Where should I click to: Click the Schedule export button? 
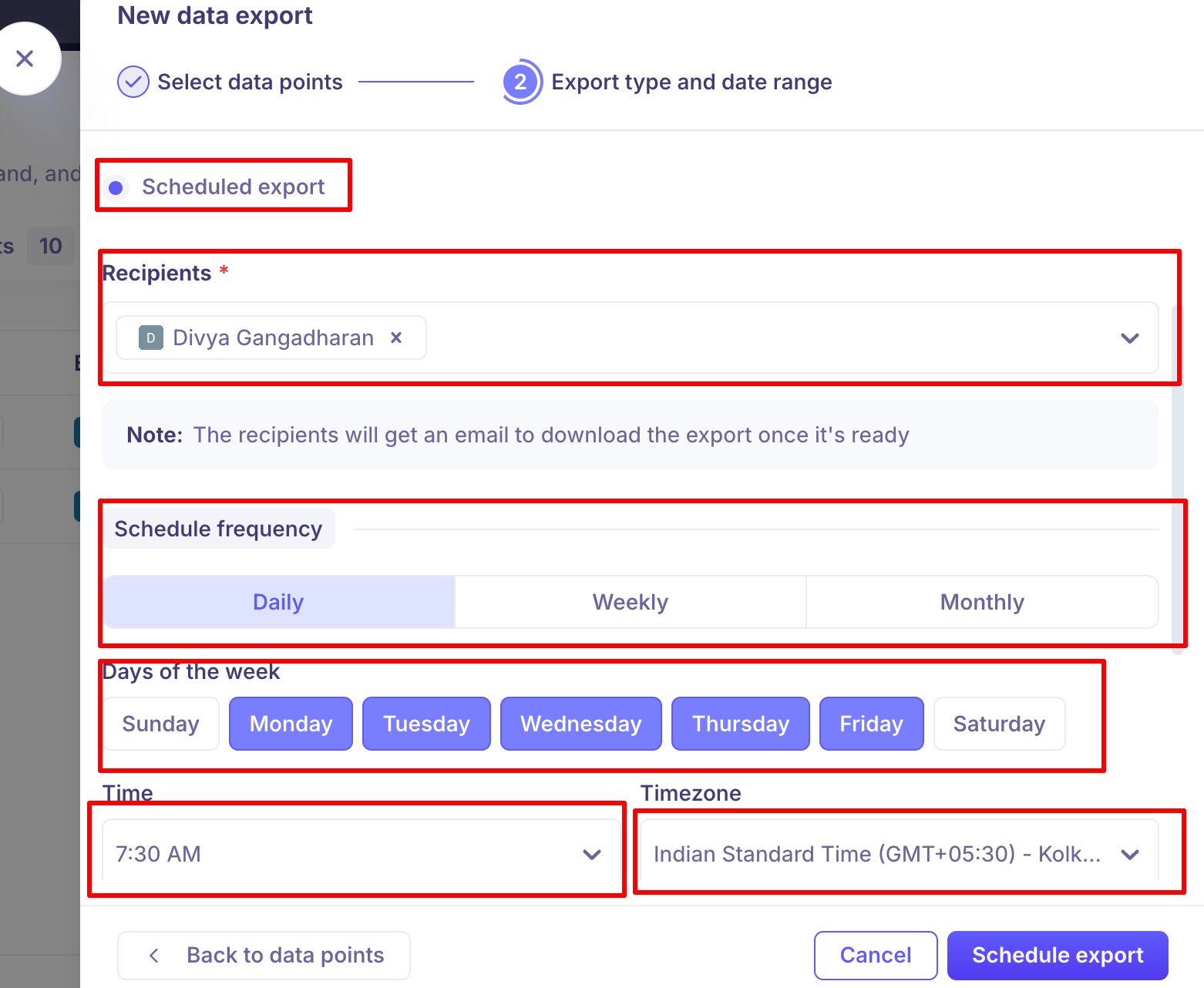(1057, 956)
